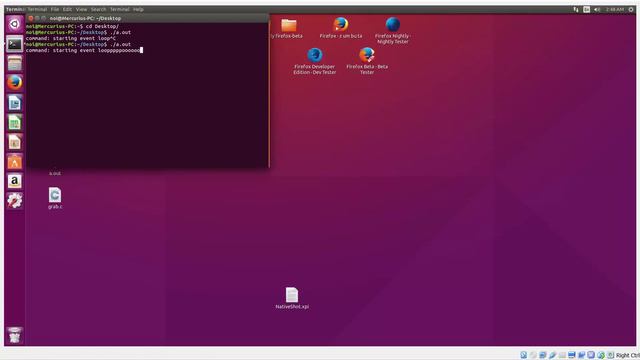Click the a.out label on the desktop

tap(55, 173)
